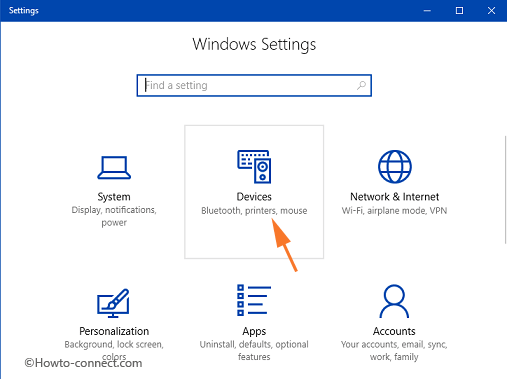This screenshot has width=507, height=379.
Task: Minimize the Settings window
Action: [427, 11]
